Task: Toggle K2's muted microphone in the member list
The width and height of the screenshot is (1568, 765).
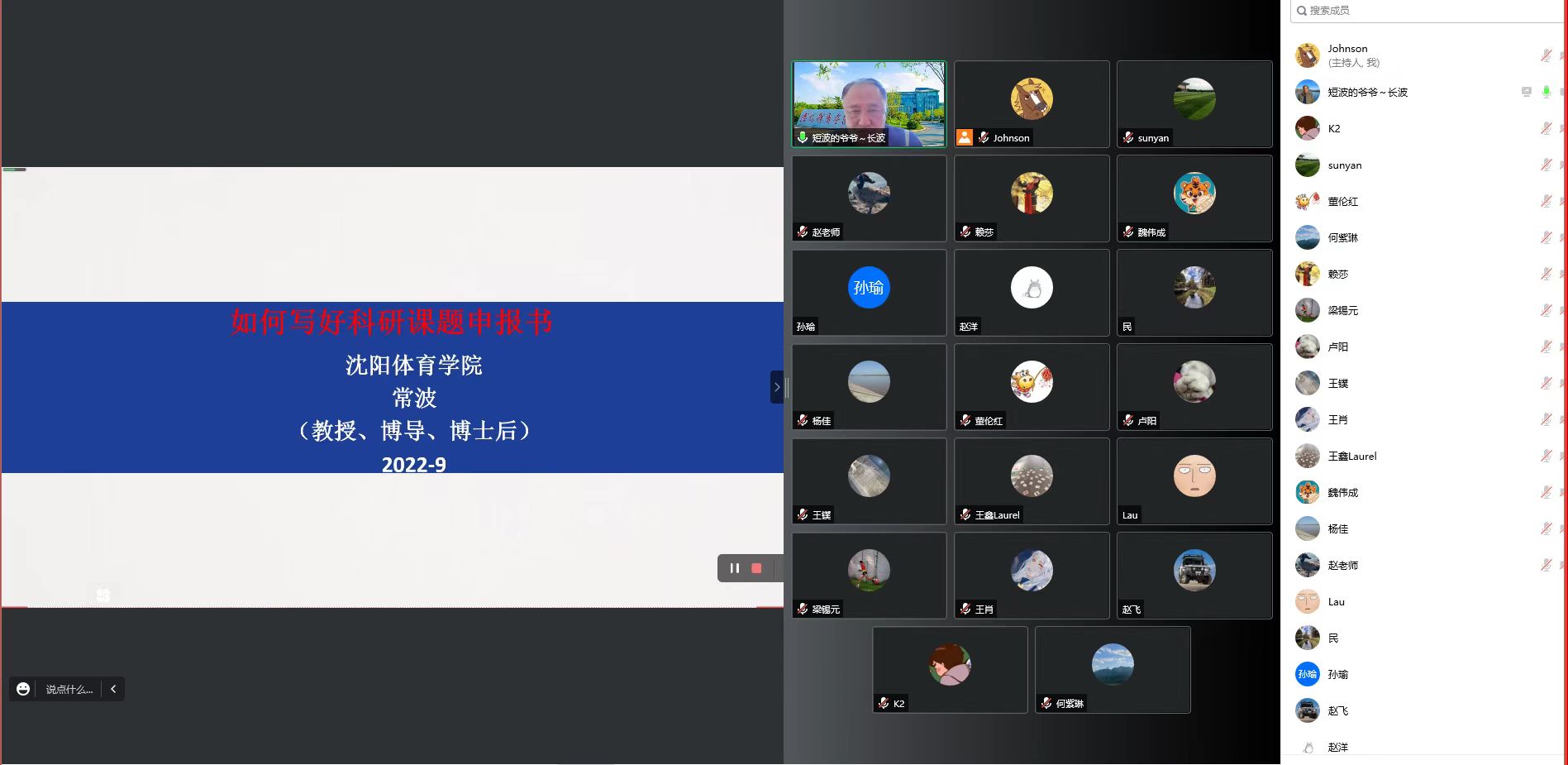Action: [x=1546, y=128]
